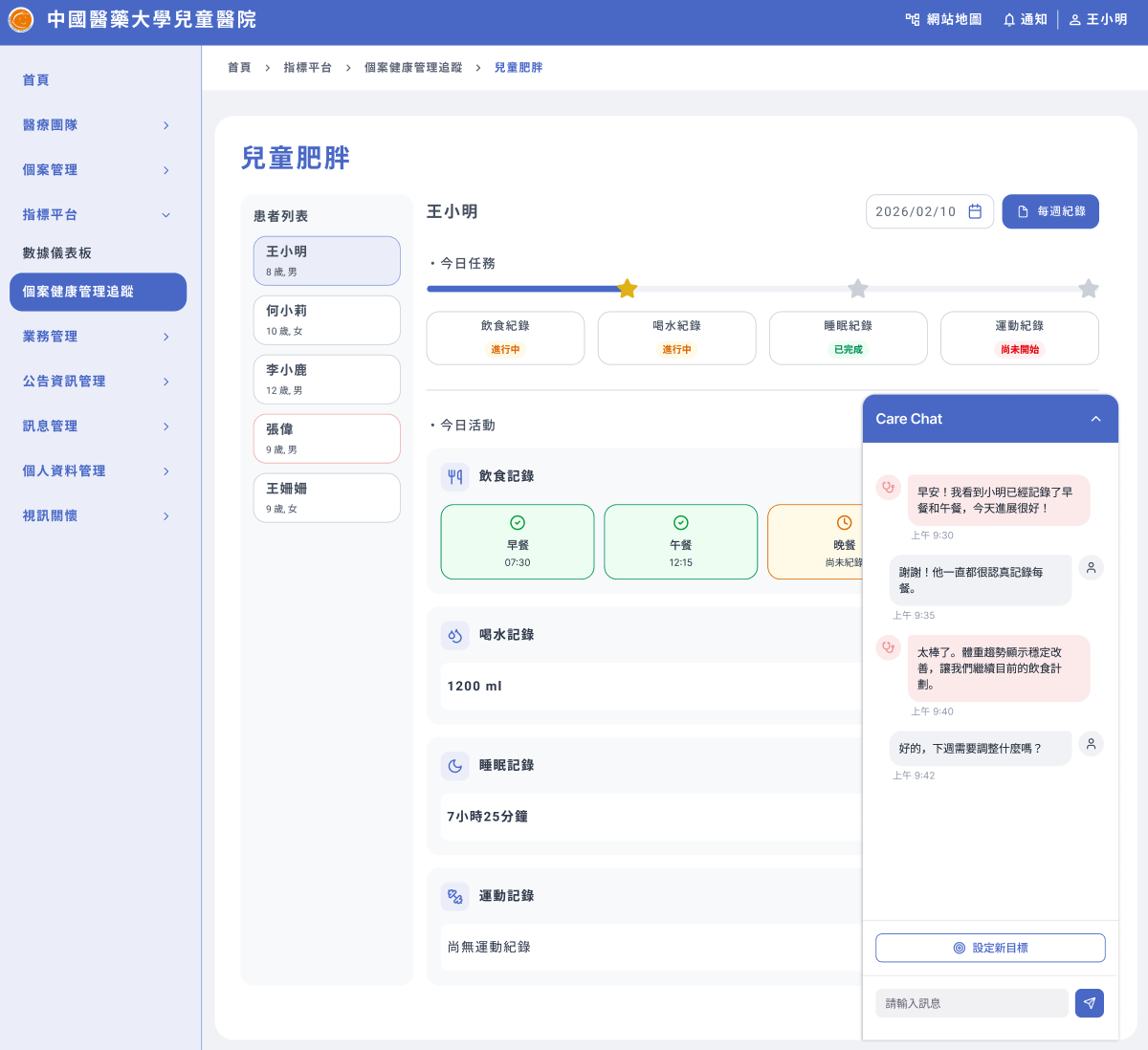This screenshot has width=1148, height=1050.
Task: Click the 請輸入訊息 chat input field
Action: pyautogui.click(x=971, y=1003)
